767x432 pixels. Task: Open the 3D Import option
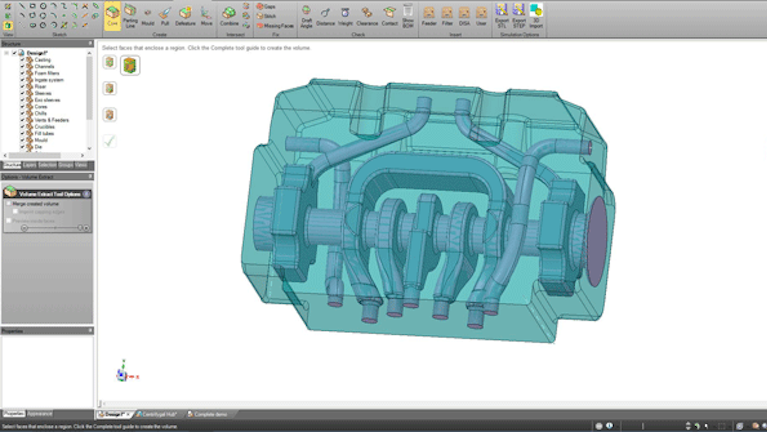tap(536, 15)
